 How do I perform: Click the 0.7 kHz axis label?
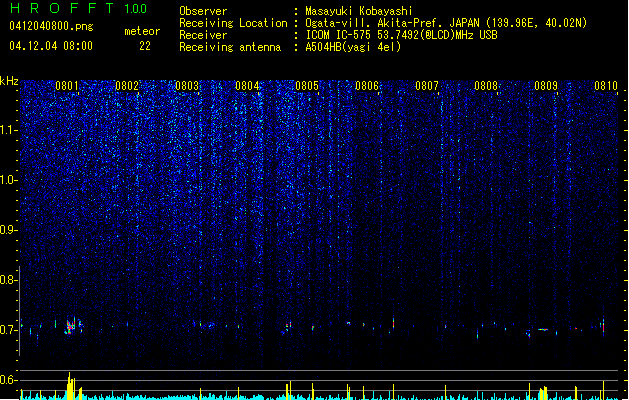pyautogui.click(x=9, y=330)
